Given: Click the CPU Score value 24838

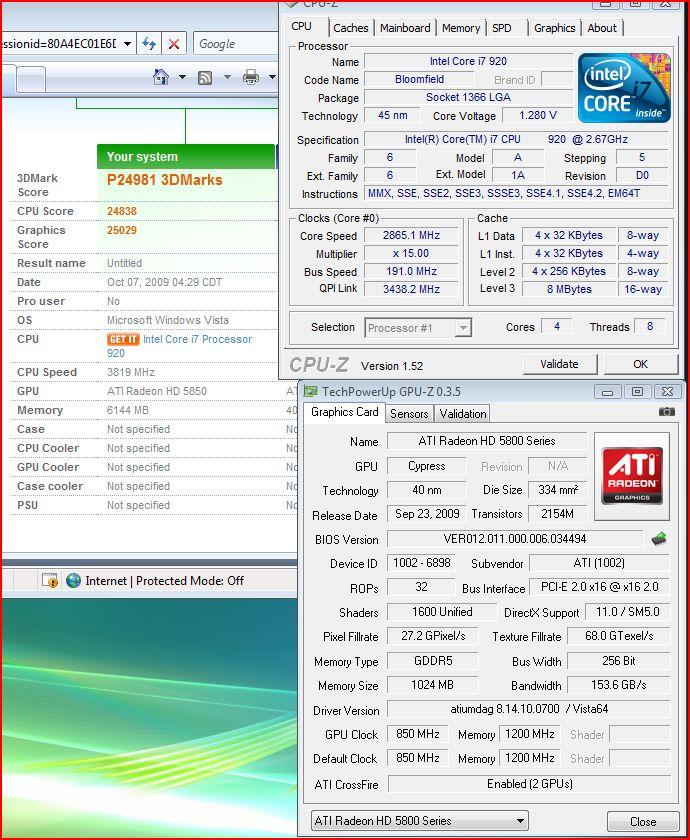Looking at the screenshot, I should (122, 211).
